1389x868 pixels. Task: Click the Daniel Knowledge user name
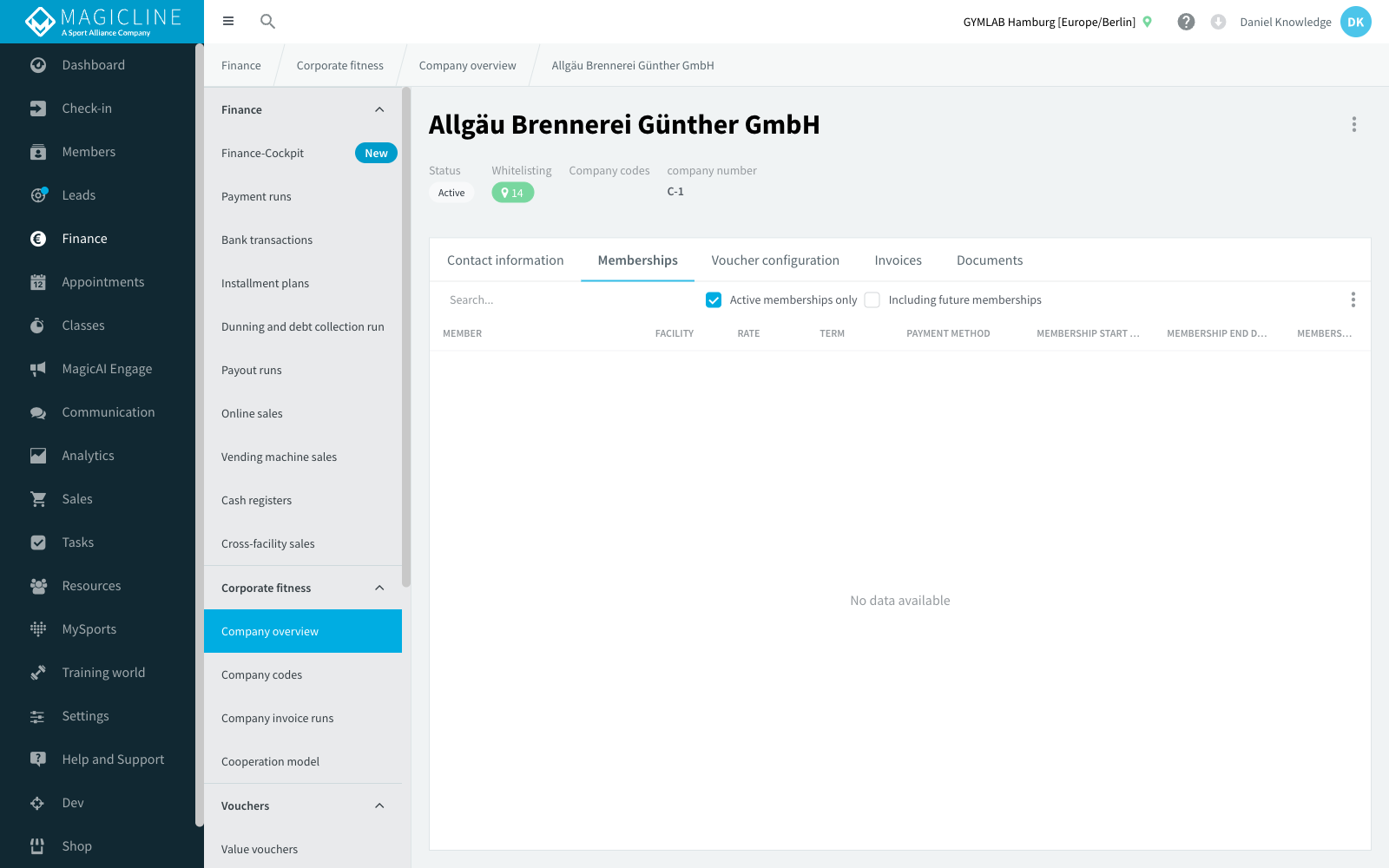1285,22
